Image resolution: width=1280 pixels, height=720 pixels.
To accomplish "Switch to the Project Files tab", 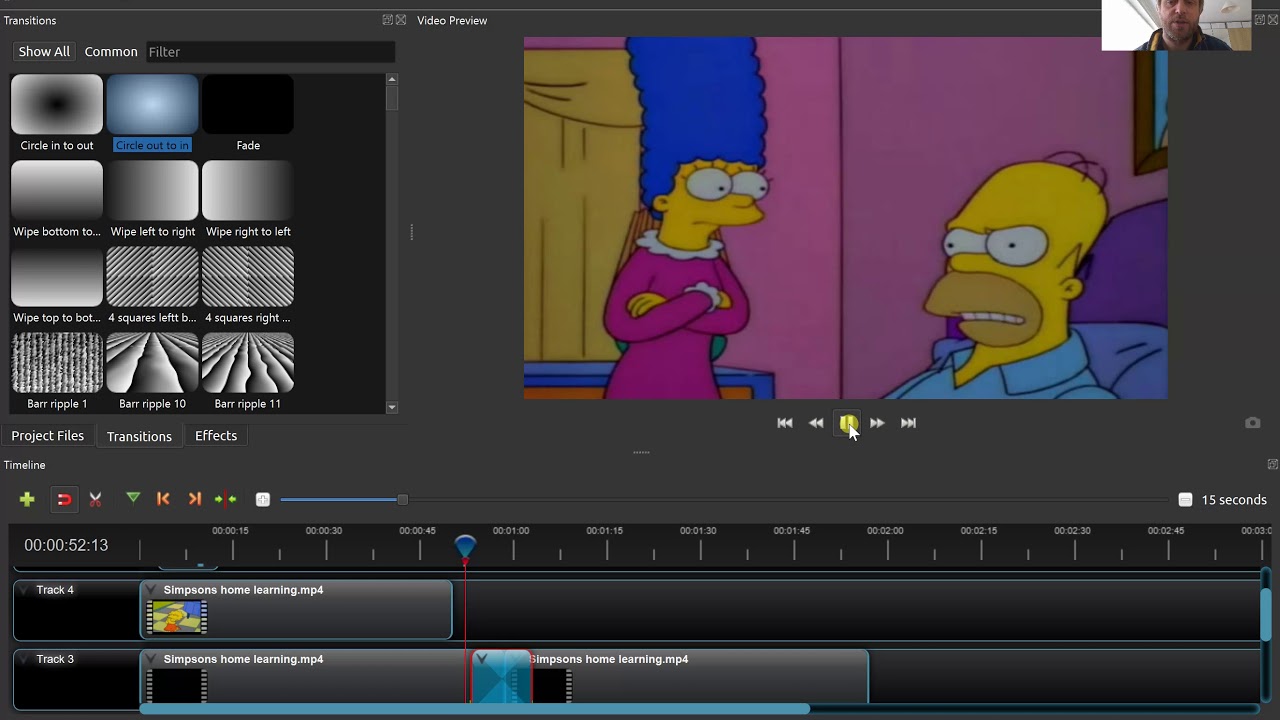I will click(48, 436).
